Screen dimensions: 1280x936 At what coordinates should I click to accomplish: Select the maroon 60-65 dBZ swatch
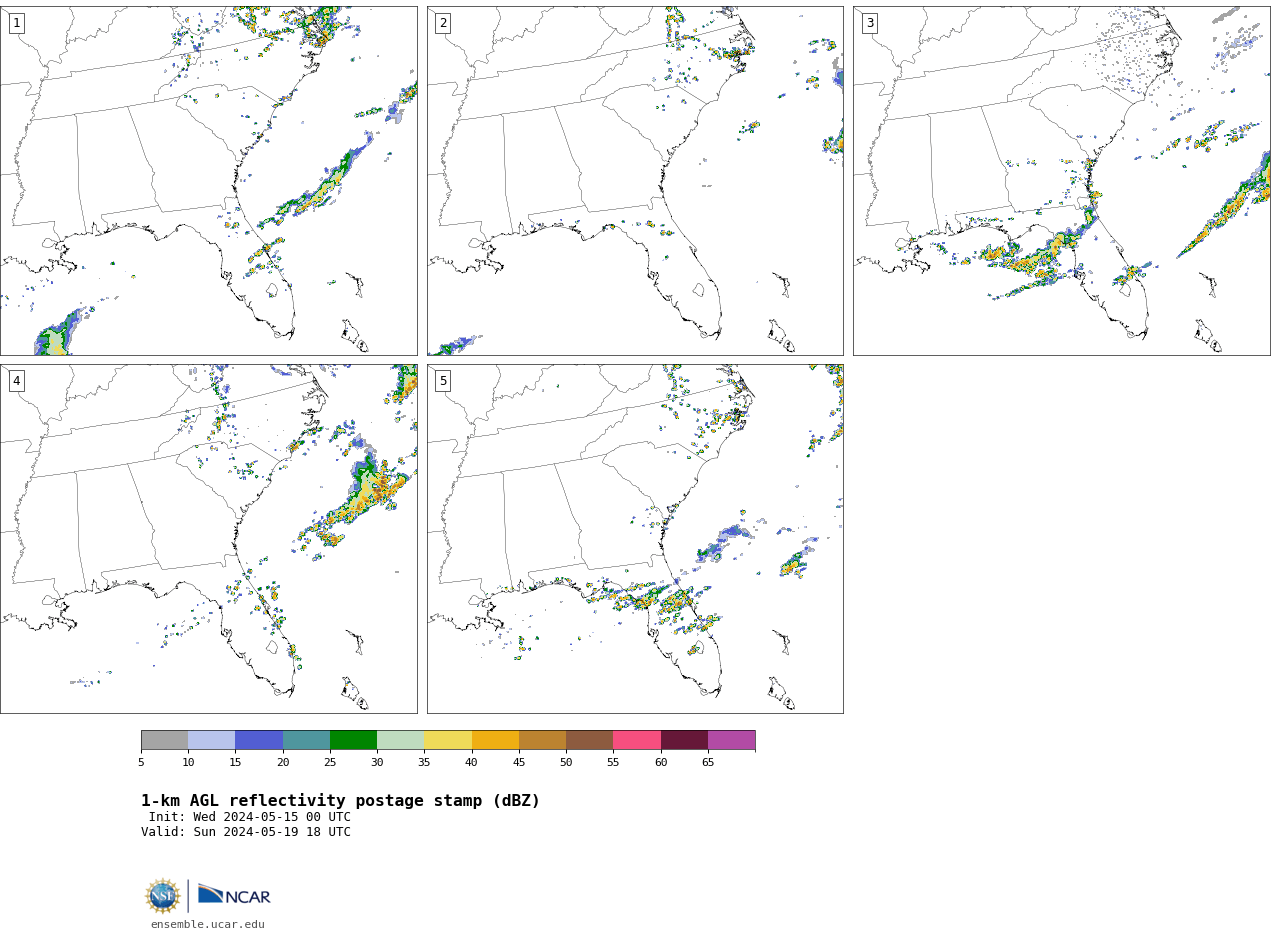[684, 740]
